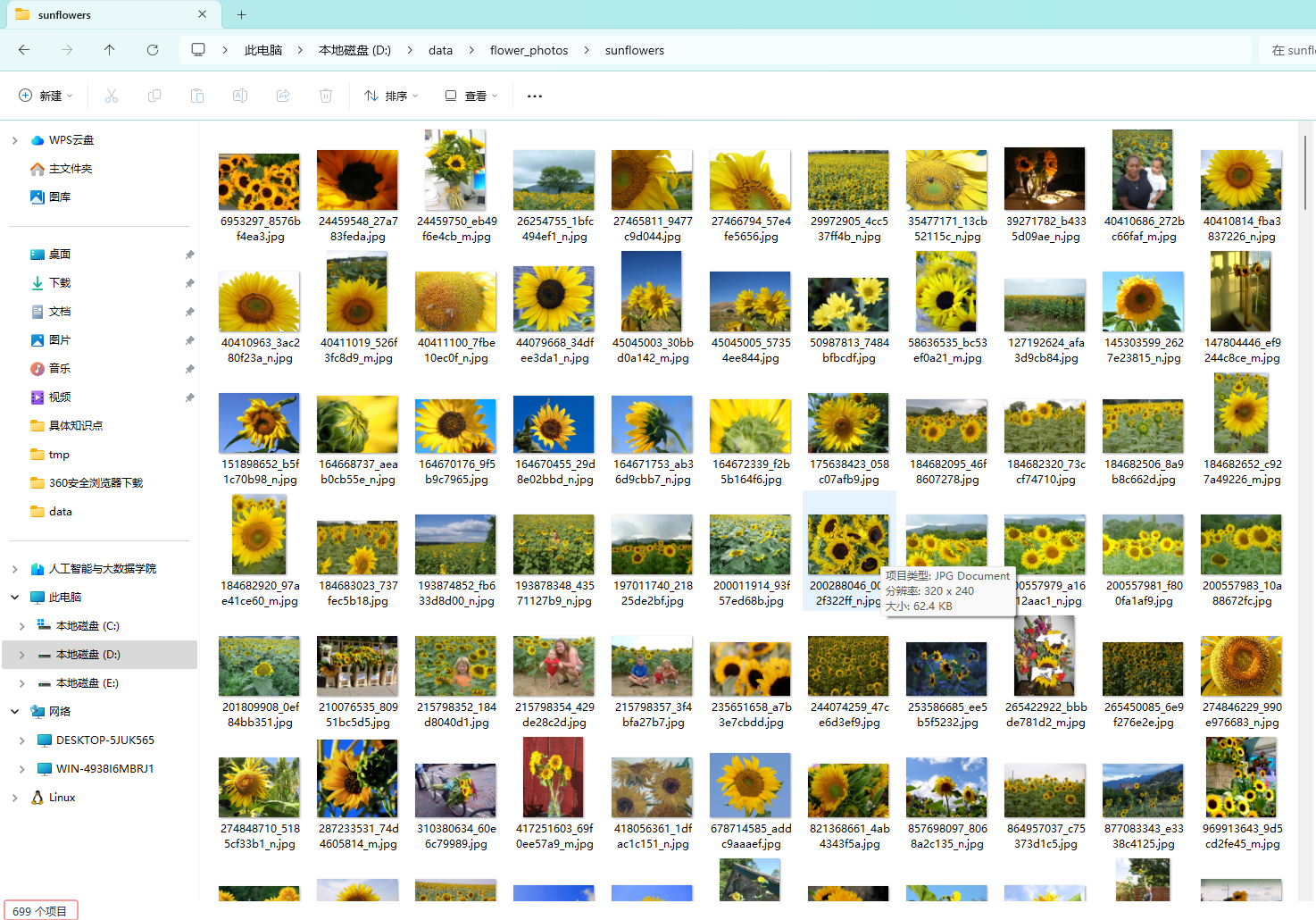Open 文档 documents quick access
1316x920 pixels.
(59, 312)
